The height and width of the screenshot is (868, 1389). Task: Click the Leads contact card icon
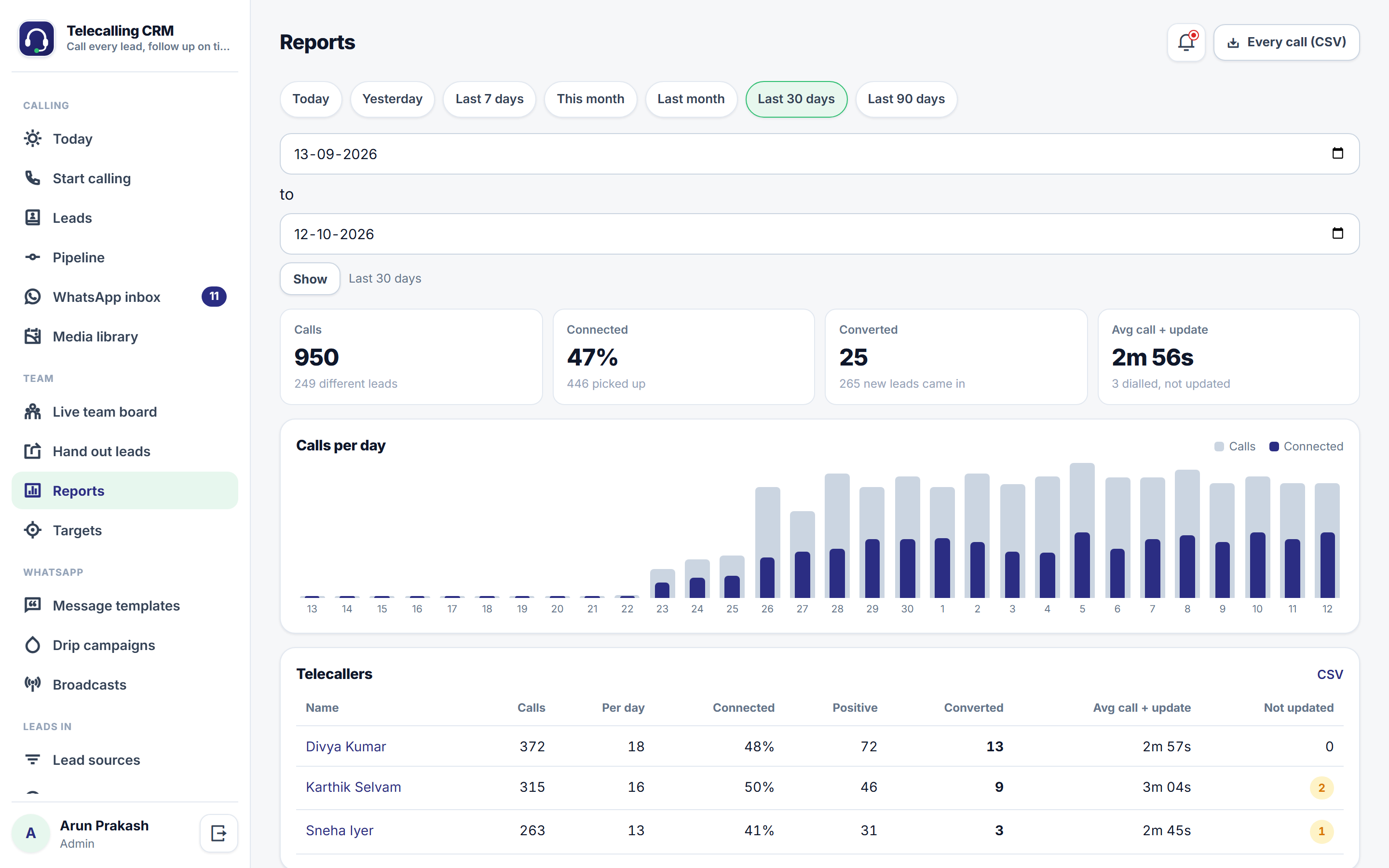click(33, 217)
